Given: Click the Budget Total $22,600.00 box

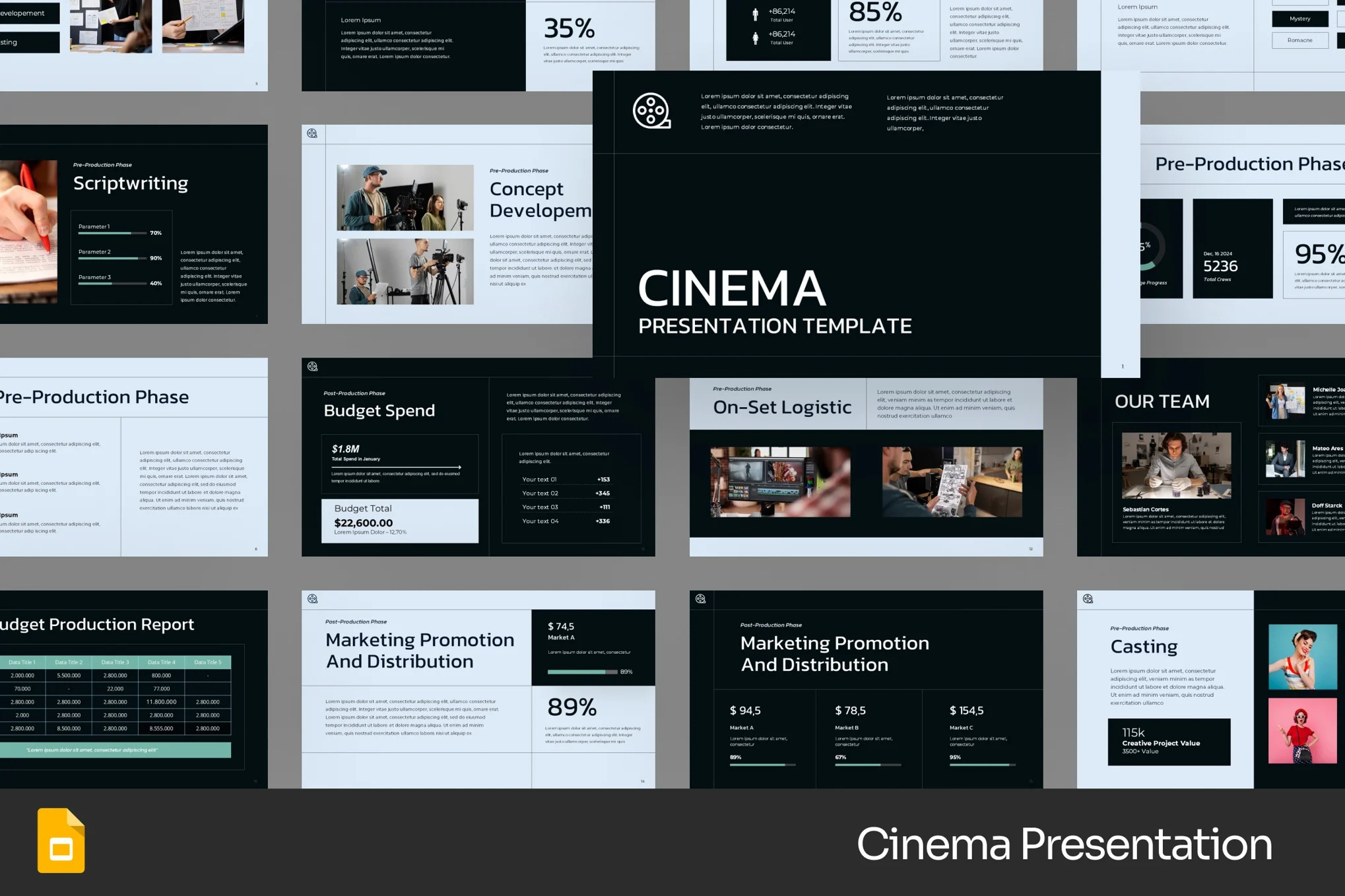Looking at the screenshot, I should tap(400, 521).
